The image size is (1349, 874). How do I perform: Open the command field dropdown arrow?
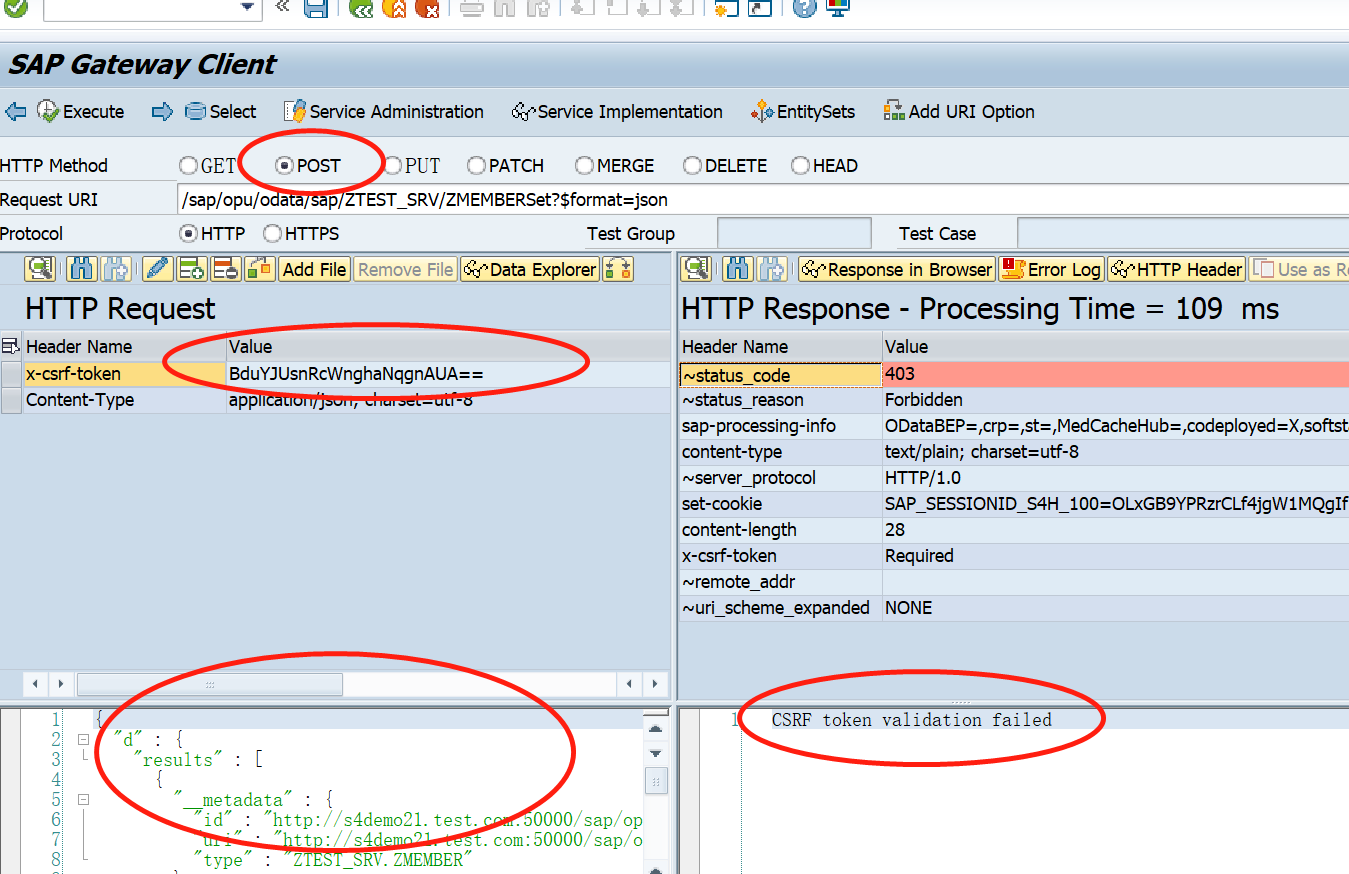click(248, 8)
